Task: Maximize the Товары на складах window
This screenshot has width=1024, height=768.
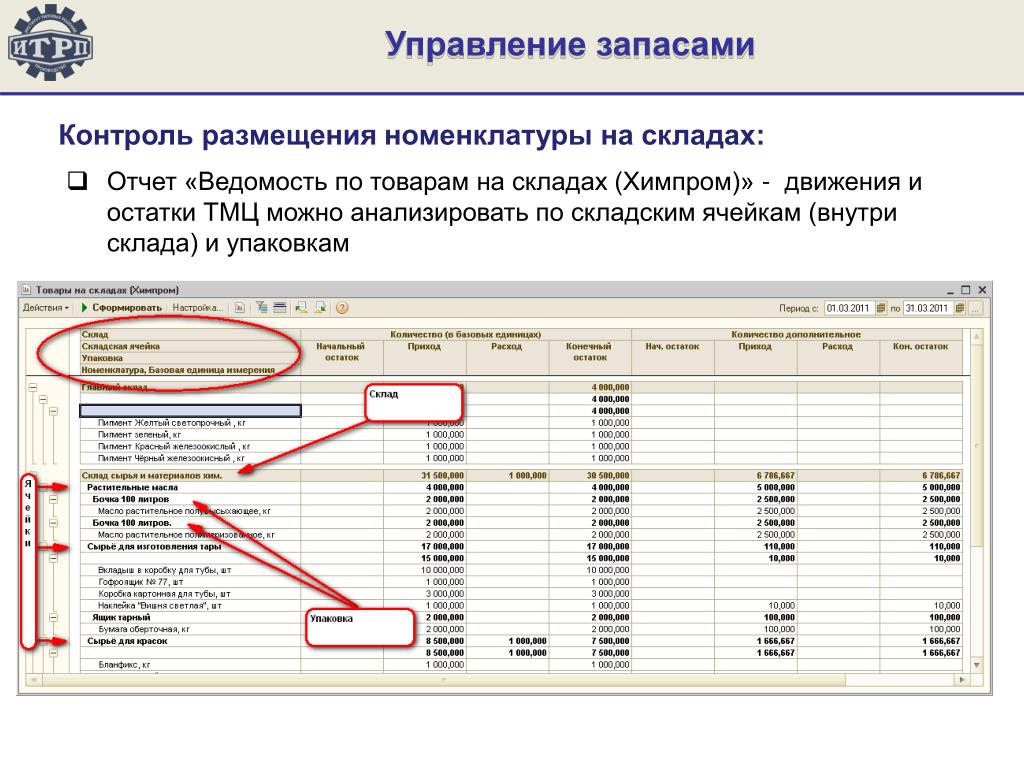Action: point(966,290)
